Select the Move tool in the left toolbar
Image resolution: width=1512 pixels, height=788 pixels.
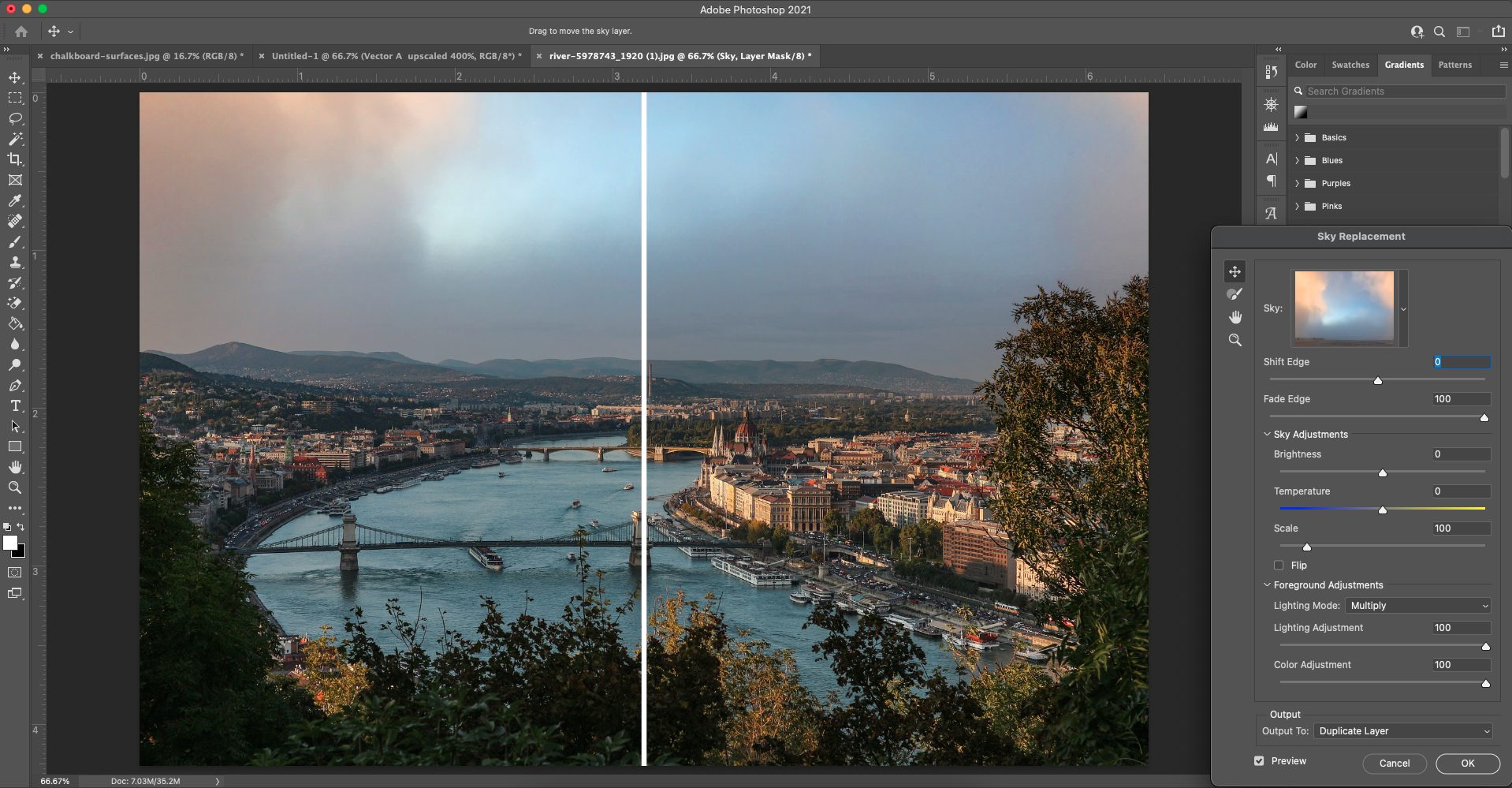15,77
